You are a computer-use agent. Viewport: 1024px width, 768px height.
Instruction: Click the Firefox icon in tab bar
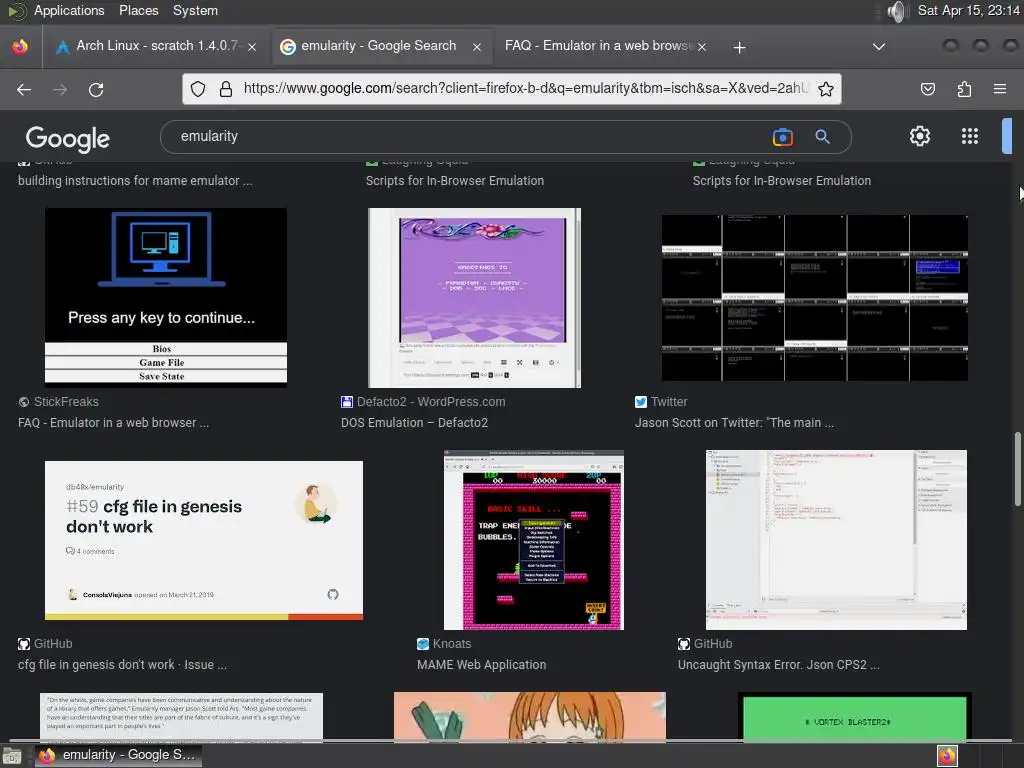coord(20,46)
